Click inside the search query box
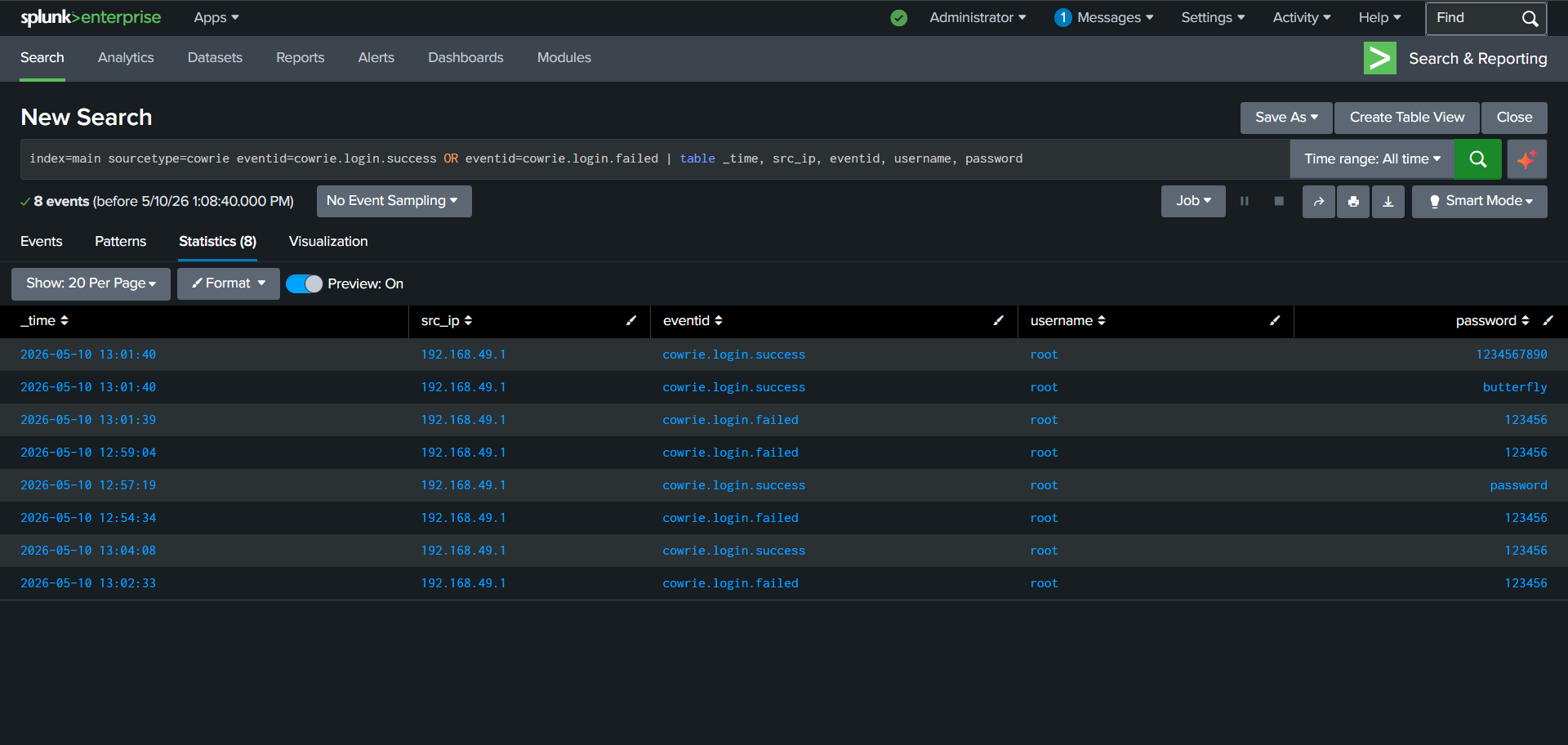Image resolution: width=1568 pixels, height=745 pixels. (x=653, y=159)
